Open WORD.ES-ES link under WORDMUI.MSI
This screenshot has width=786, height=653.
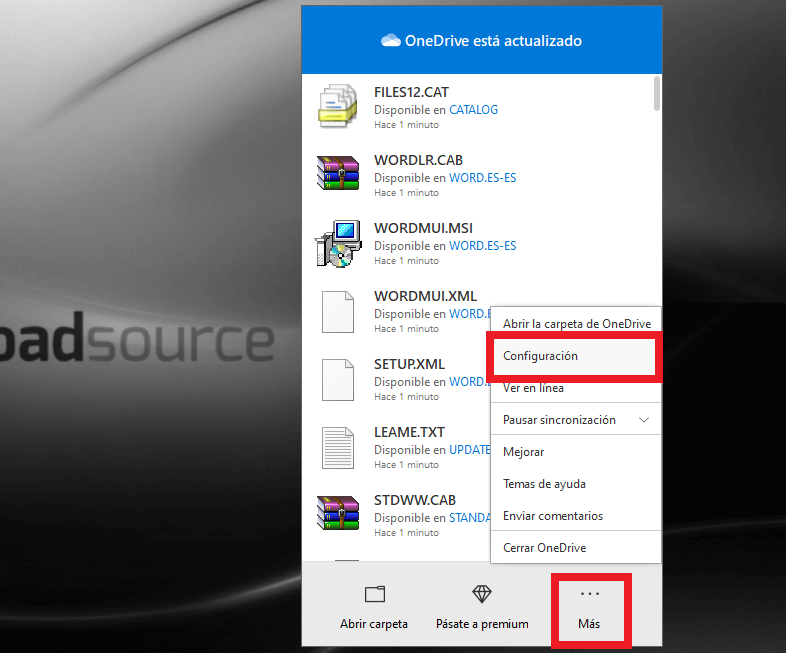coord(482,246)
